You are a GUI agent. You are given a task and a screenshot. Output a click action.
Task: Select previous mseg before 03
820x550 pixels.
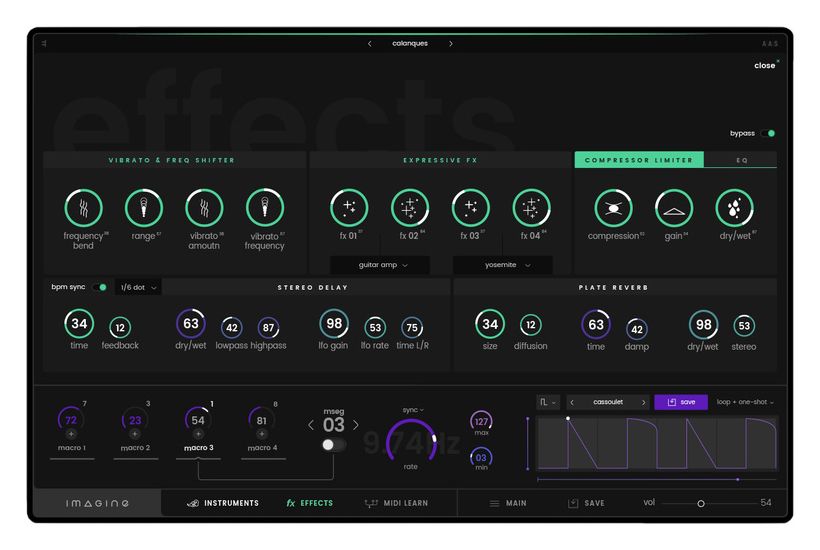311,425
